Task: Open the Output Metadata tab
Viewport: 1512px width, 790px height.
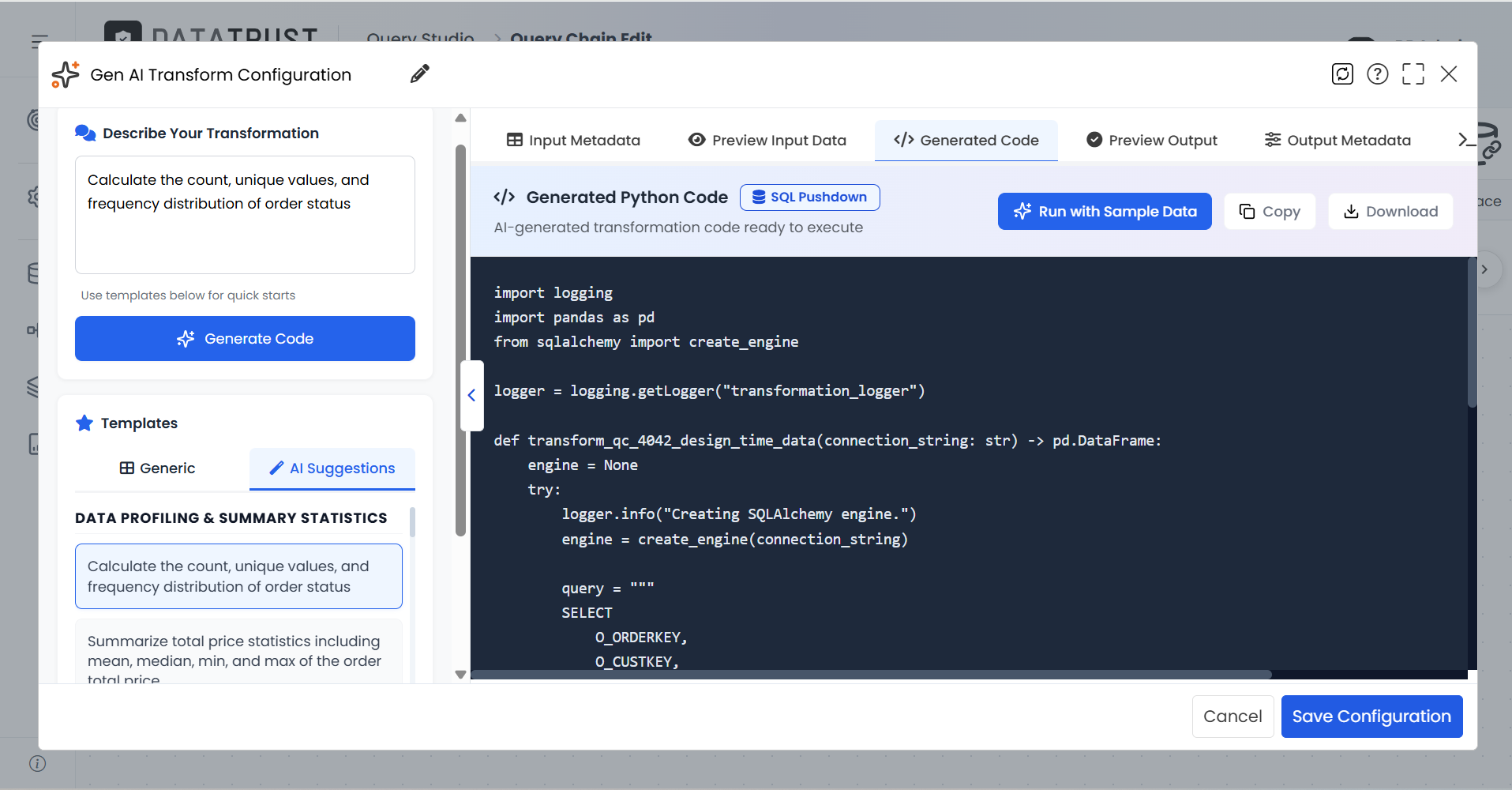Action: coord(1338,140)
